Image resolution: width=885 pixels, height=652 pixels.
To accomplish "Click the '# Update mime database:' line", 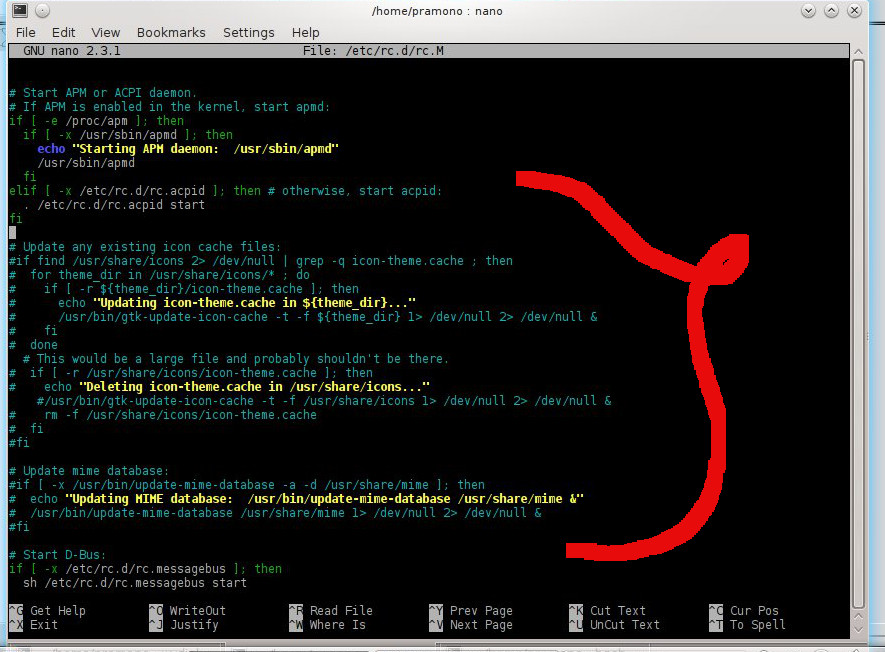I will [89, 471].
